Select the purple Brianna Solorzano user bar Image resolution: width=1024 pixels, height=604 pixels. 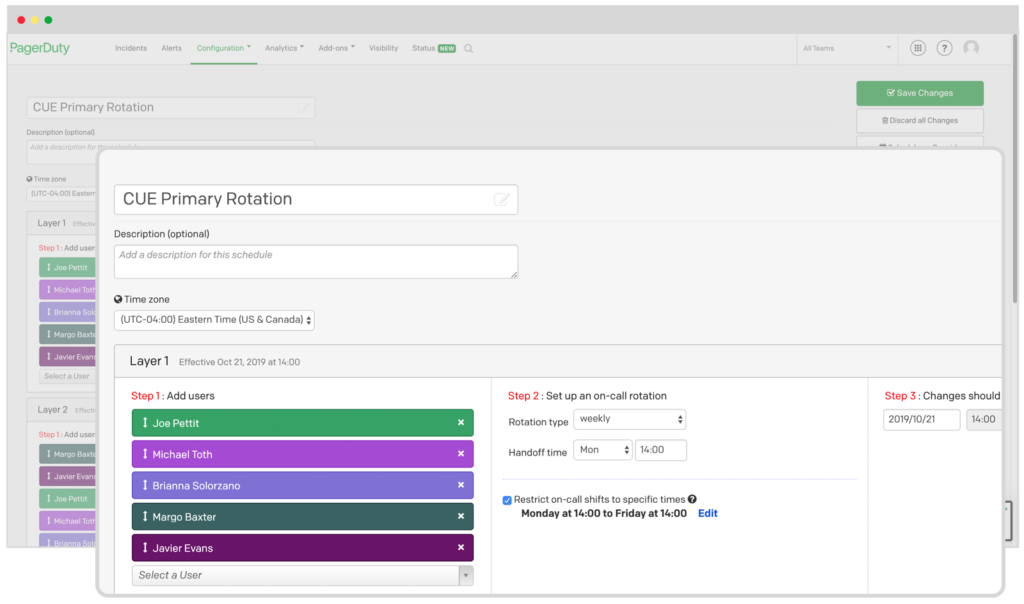pyautogui.click(x=300, y=486)
